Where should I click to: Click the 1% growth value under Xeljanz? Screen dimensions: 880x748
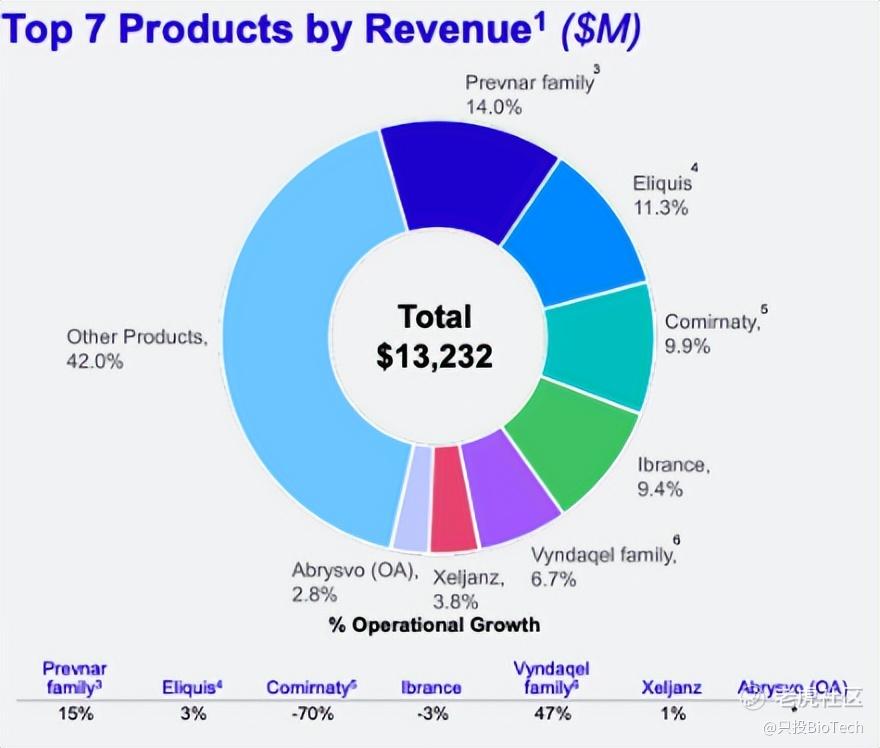coord(673,714)
